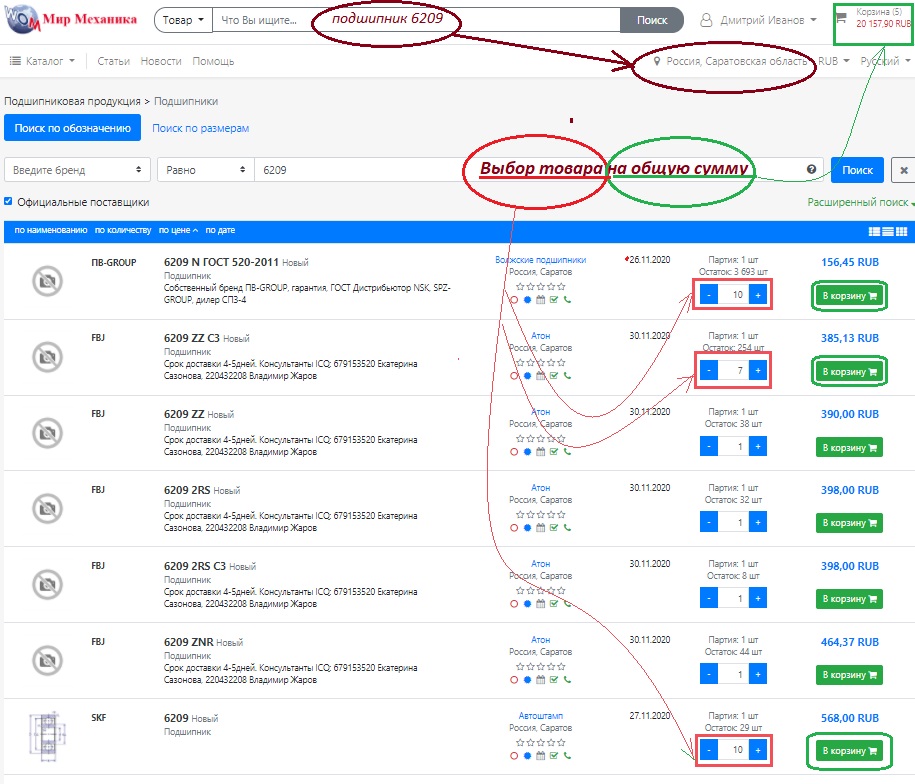Click the question mark help icon
Screen dimensions: 915x784
click(811, 169)
